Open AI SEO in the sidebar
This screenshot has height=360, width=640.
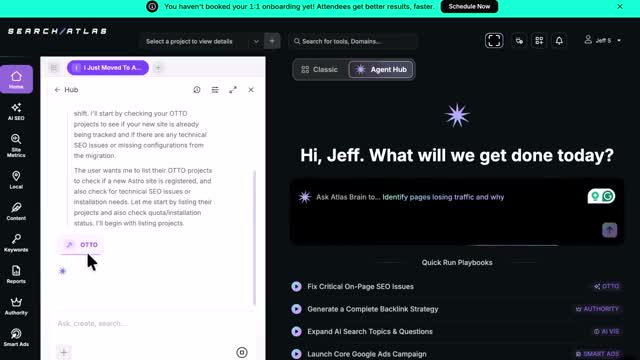[x=16, y=111]
